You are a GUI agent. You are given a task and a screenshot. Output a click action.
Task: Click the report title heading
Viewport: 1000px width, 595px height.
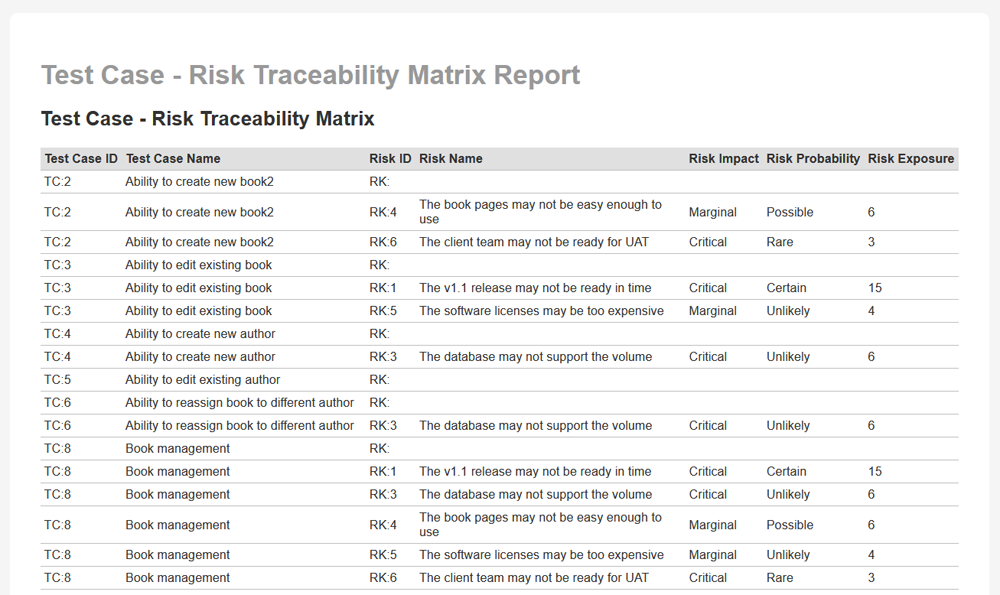click(x=310, y=75)
